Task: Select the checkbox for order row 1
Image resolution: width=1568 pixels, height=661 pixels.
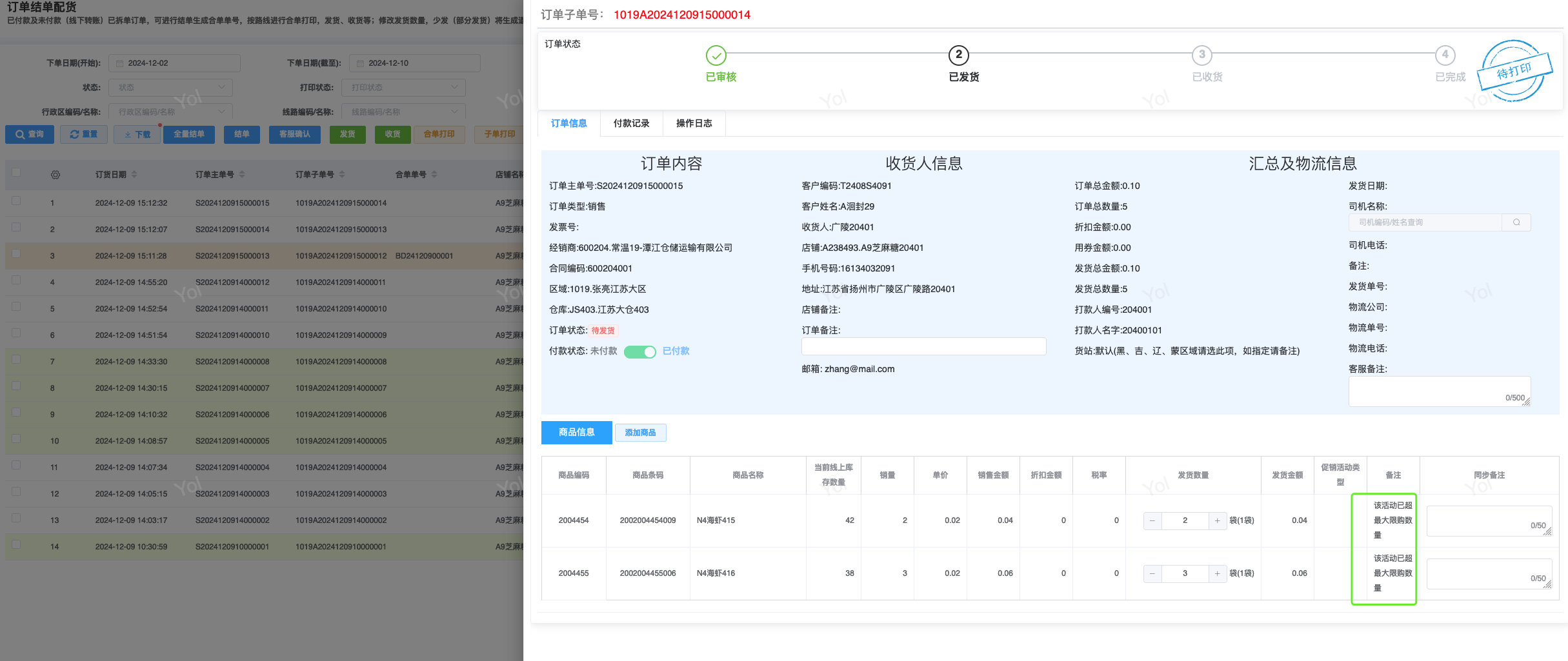Action: point(16,201)
